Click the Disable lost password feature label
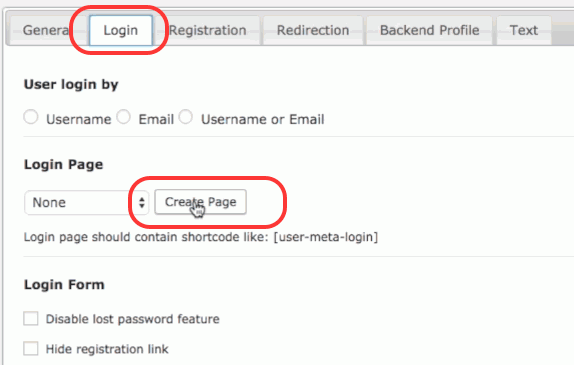This screenshot has height=365, width=574. point(133,319)
